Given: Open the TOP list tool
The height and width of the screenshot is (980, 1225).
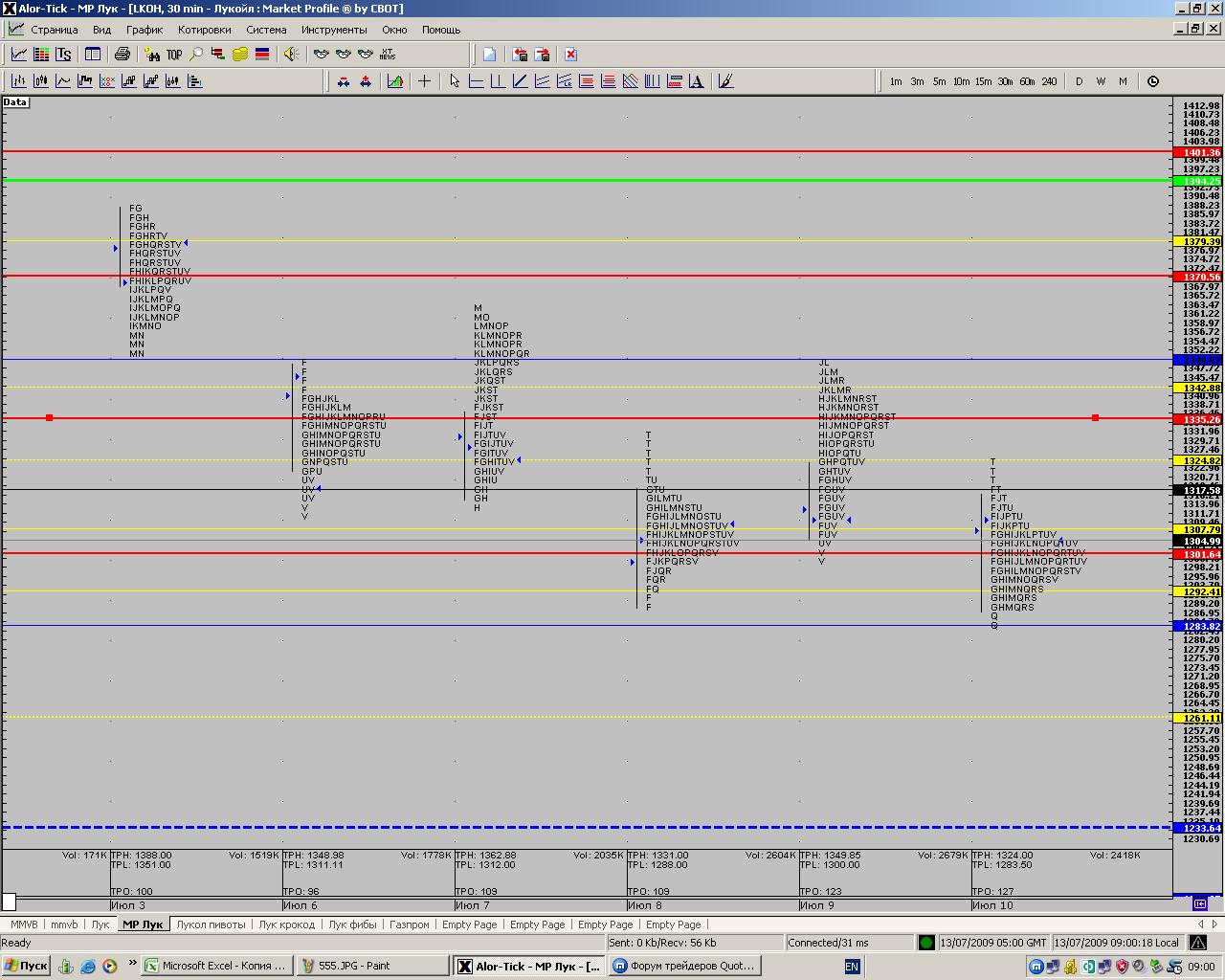Looking at the screenshot, I should (x=174, y=55).
